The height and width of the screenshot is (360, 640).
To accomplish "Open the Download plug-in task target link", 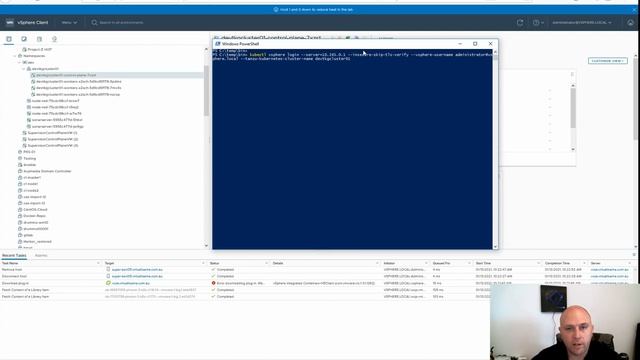I will pos(131,283).
